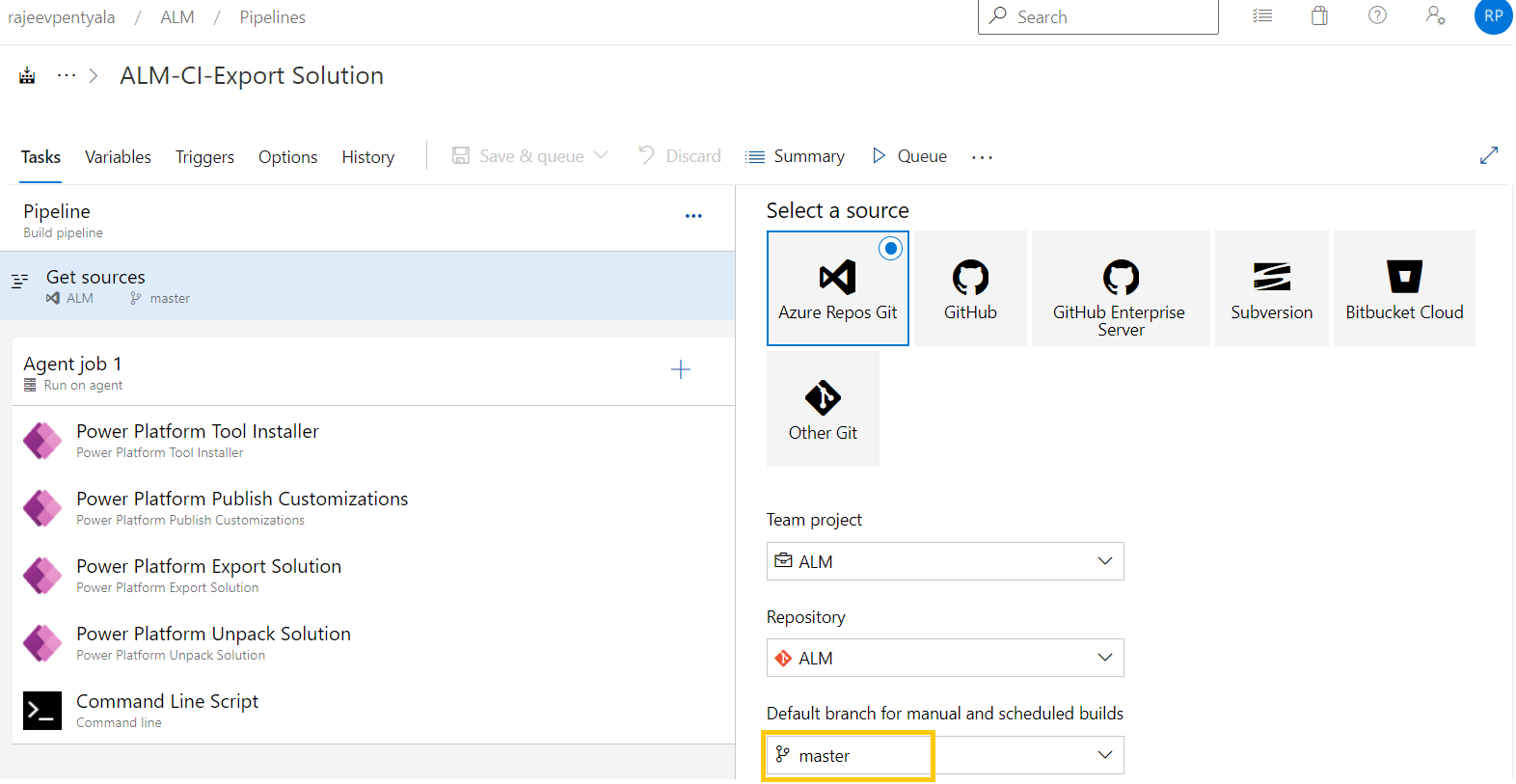The width and height of the screenshot is (1516, 784).
Task: Select the Agent job 1 row
Action: click(373, 371)
